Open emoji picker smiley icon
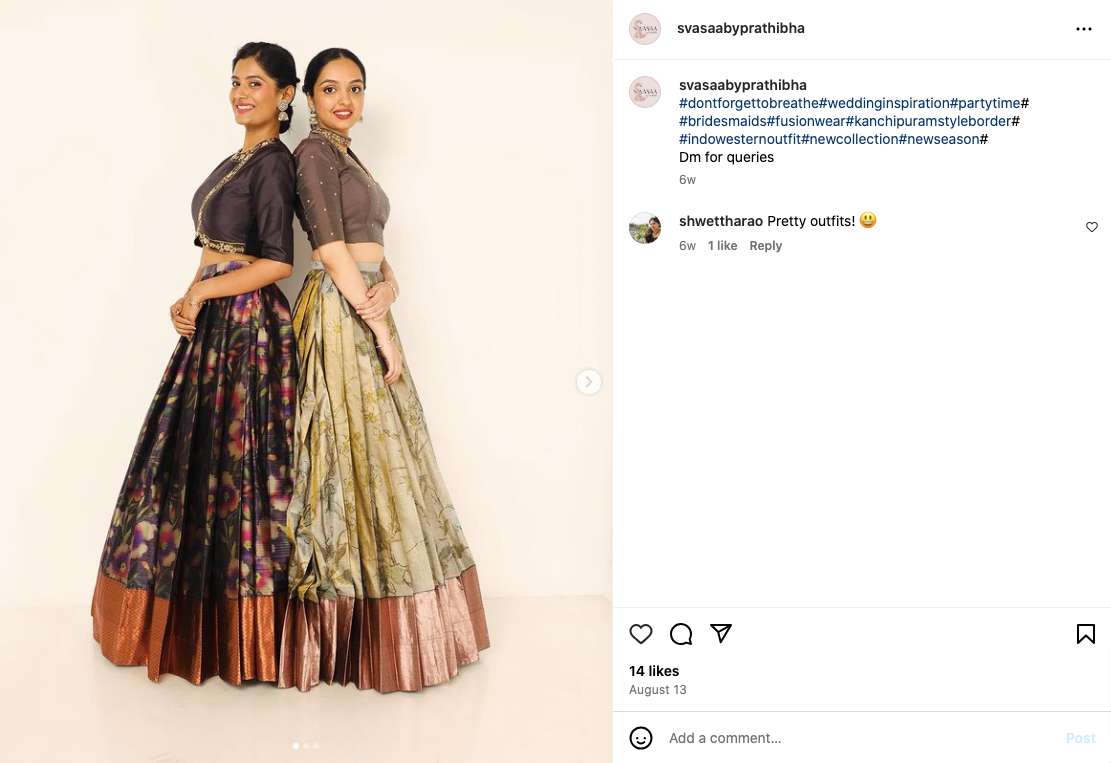The width and height of the screenshot is (1111, 763). click(641, 737)
